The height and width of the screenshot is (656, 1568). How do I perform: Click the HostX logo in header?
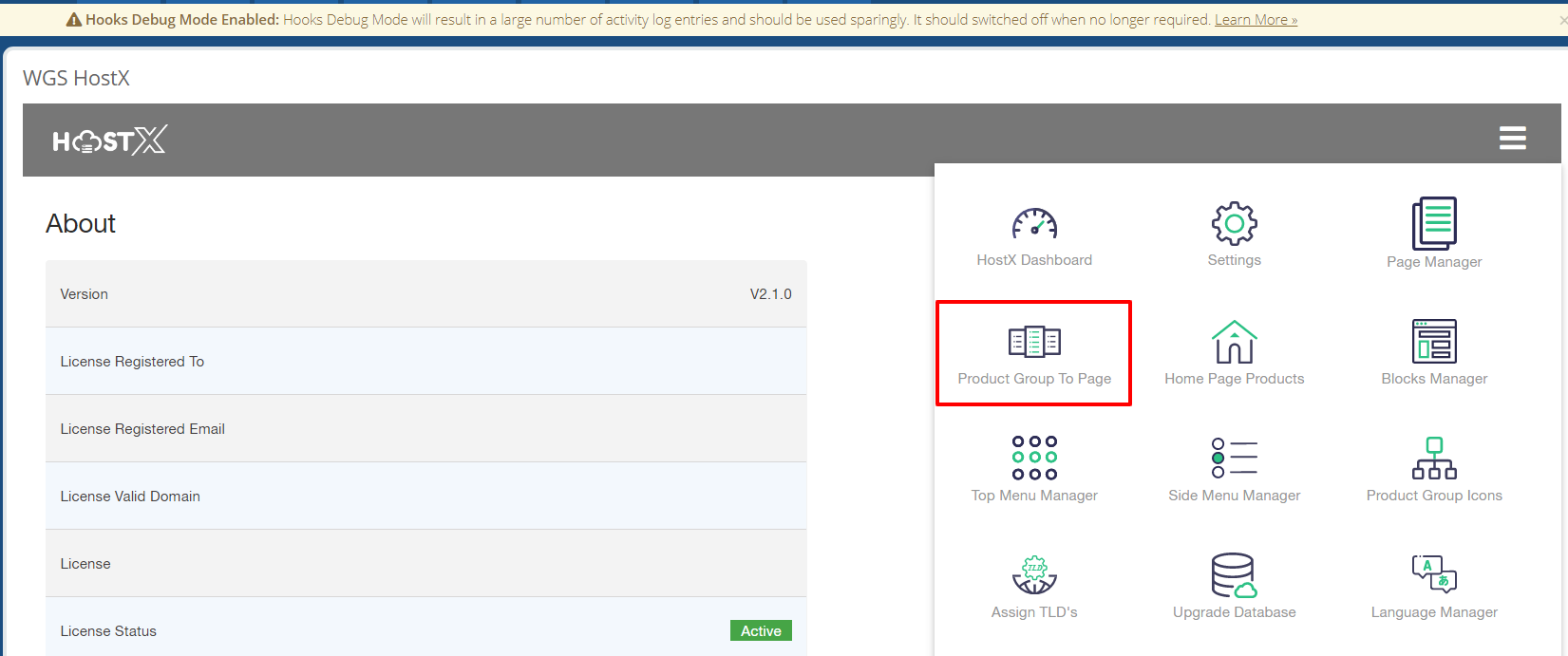pyautogui.click(x=109, y=141)
